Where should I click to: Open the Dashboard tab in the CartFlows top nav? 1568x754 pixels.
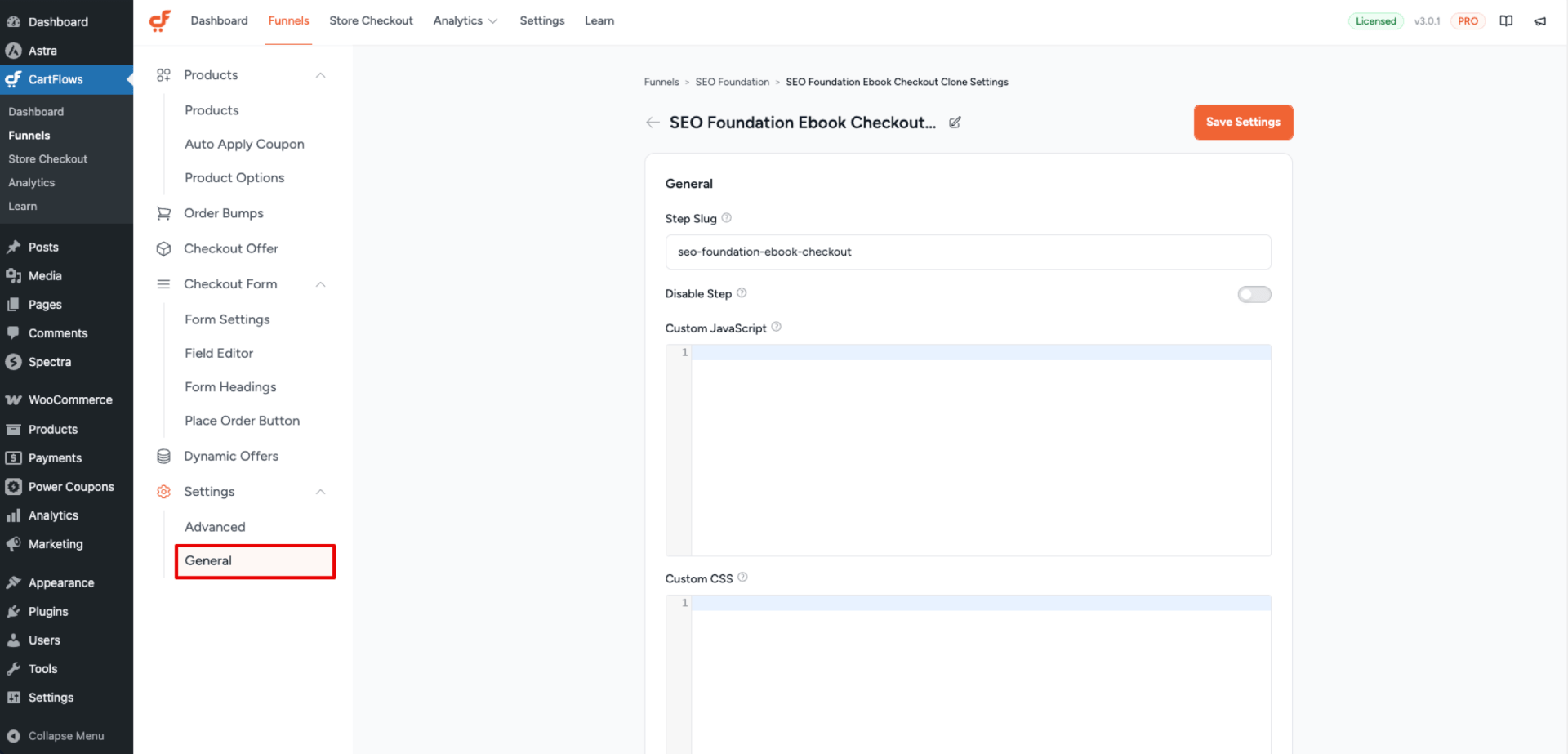219,20
